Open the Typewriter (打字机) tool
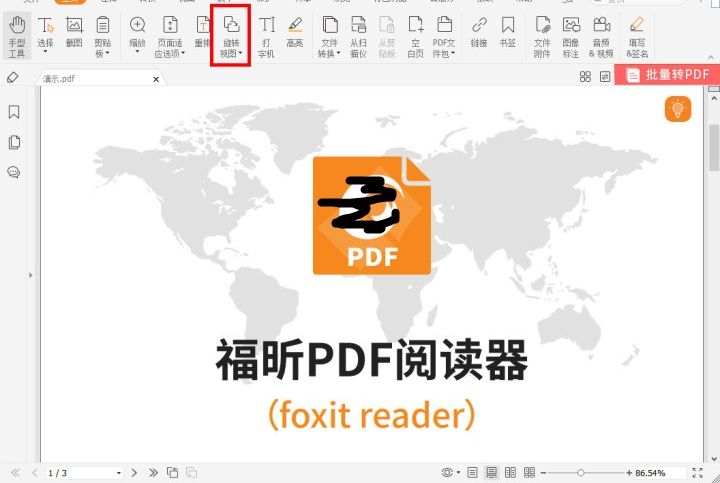 click(x=266, y=36)
